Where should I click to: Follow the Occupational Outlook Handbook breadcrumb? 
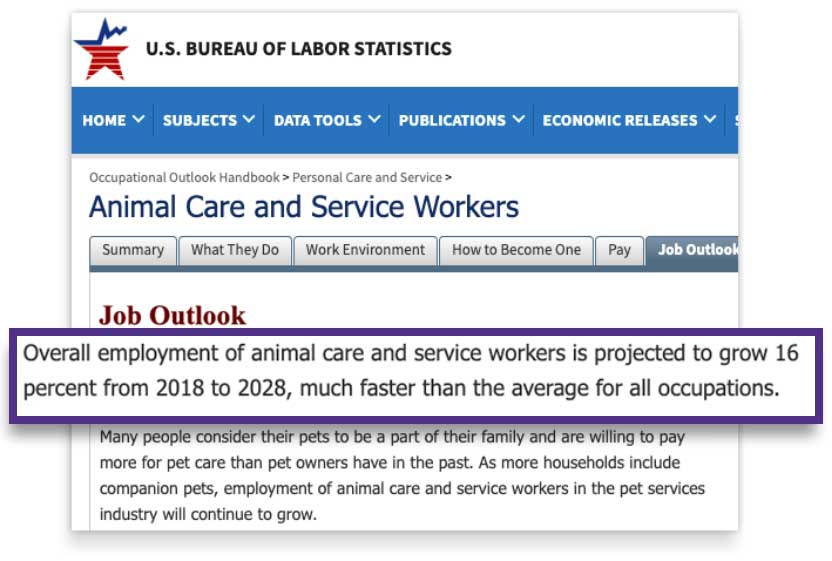pyautogui.click(x=184, y=177)
